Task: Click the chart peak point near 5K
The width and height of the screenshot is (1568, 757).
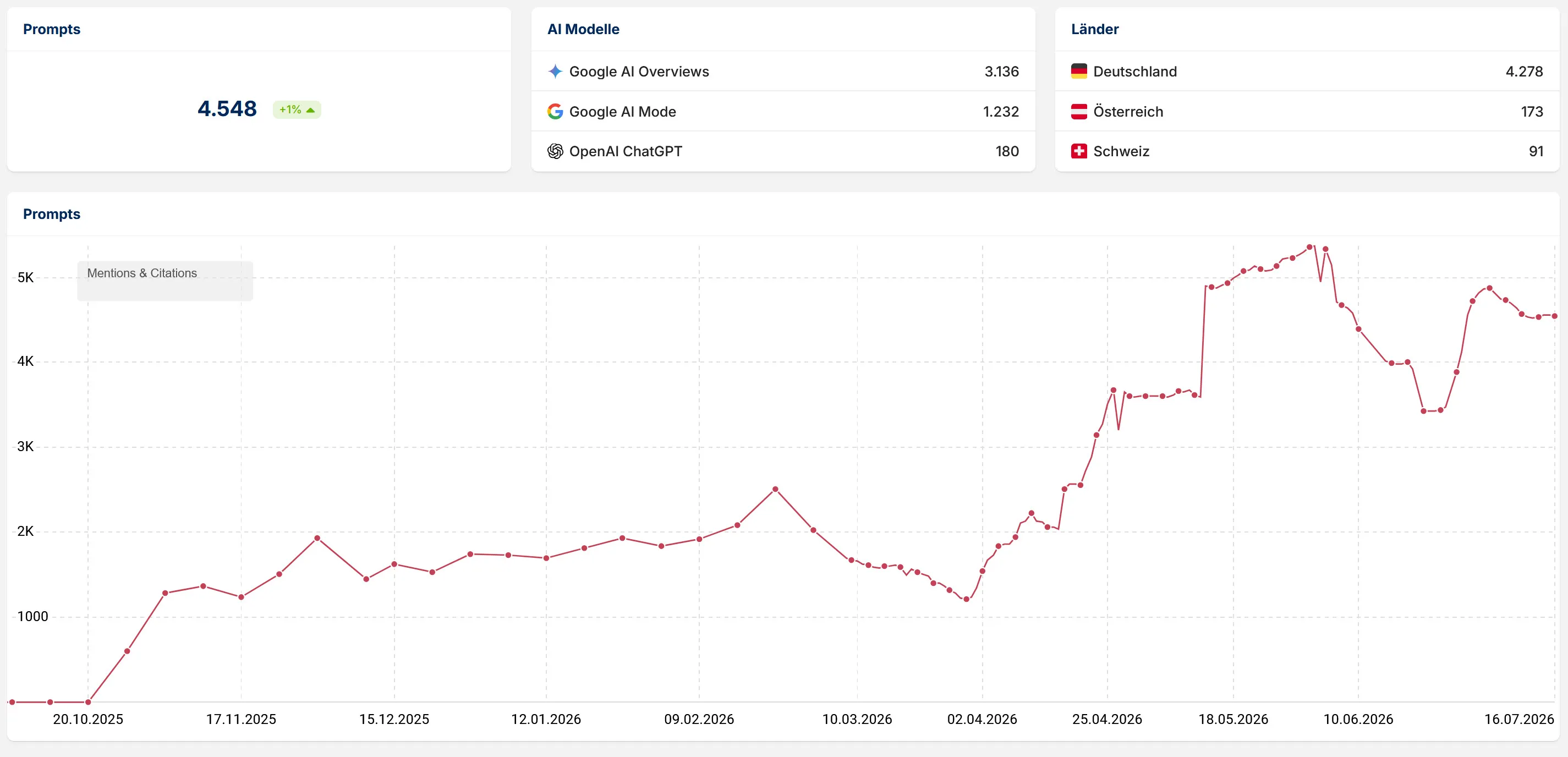Action: tap(1309, 247)
